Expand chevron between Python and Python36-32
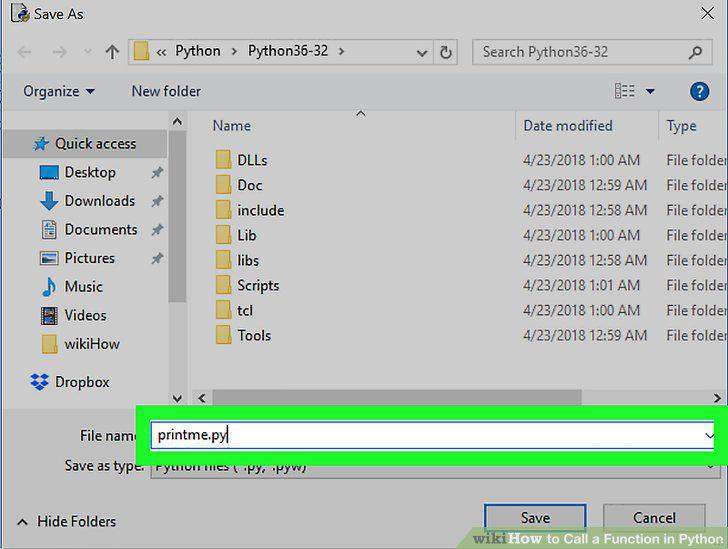Image resolution: width=728 pixels, height=549 pixels. (234, 51)
